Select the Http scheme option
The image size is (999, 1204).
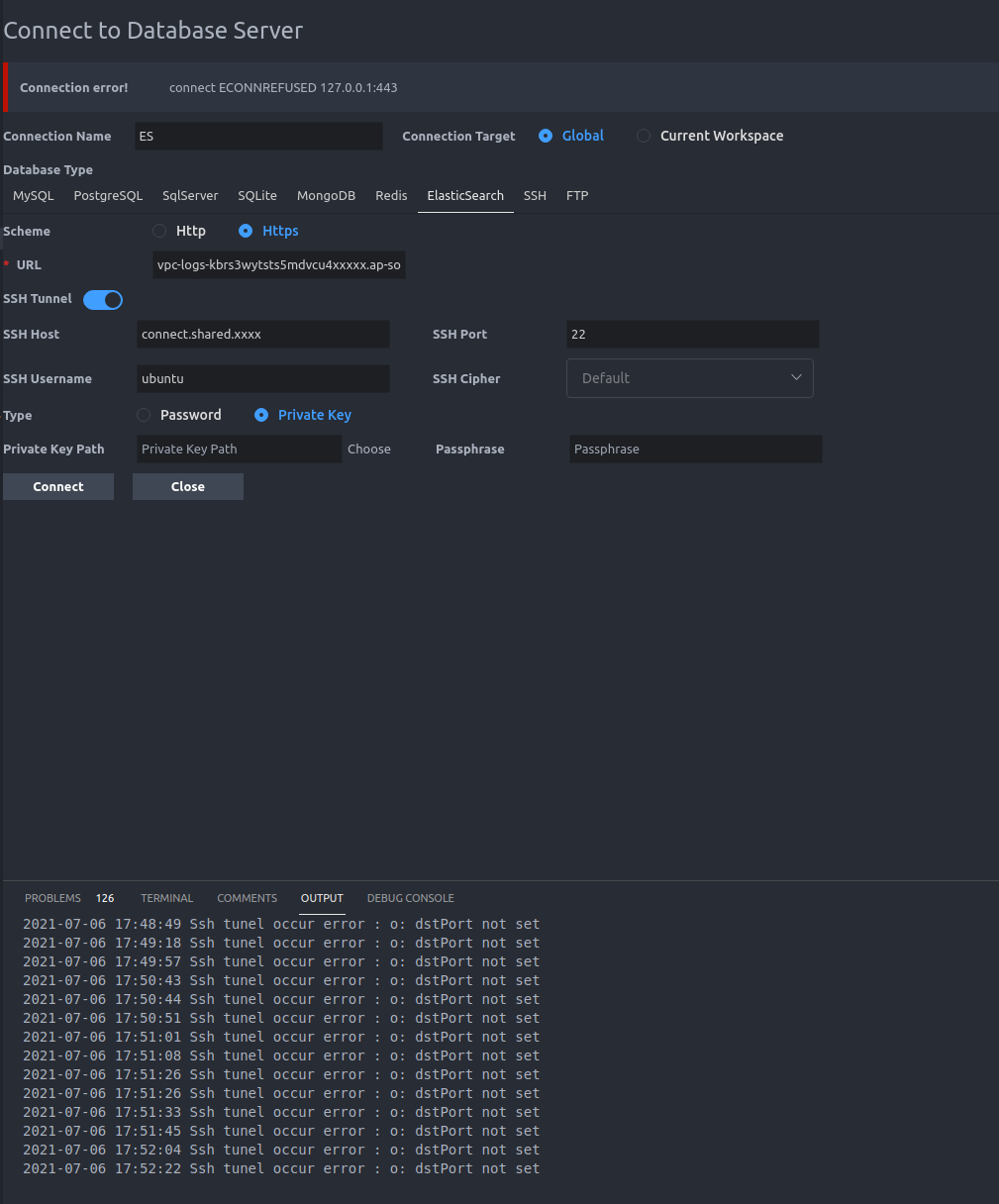tap(159, 231)
